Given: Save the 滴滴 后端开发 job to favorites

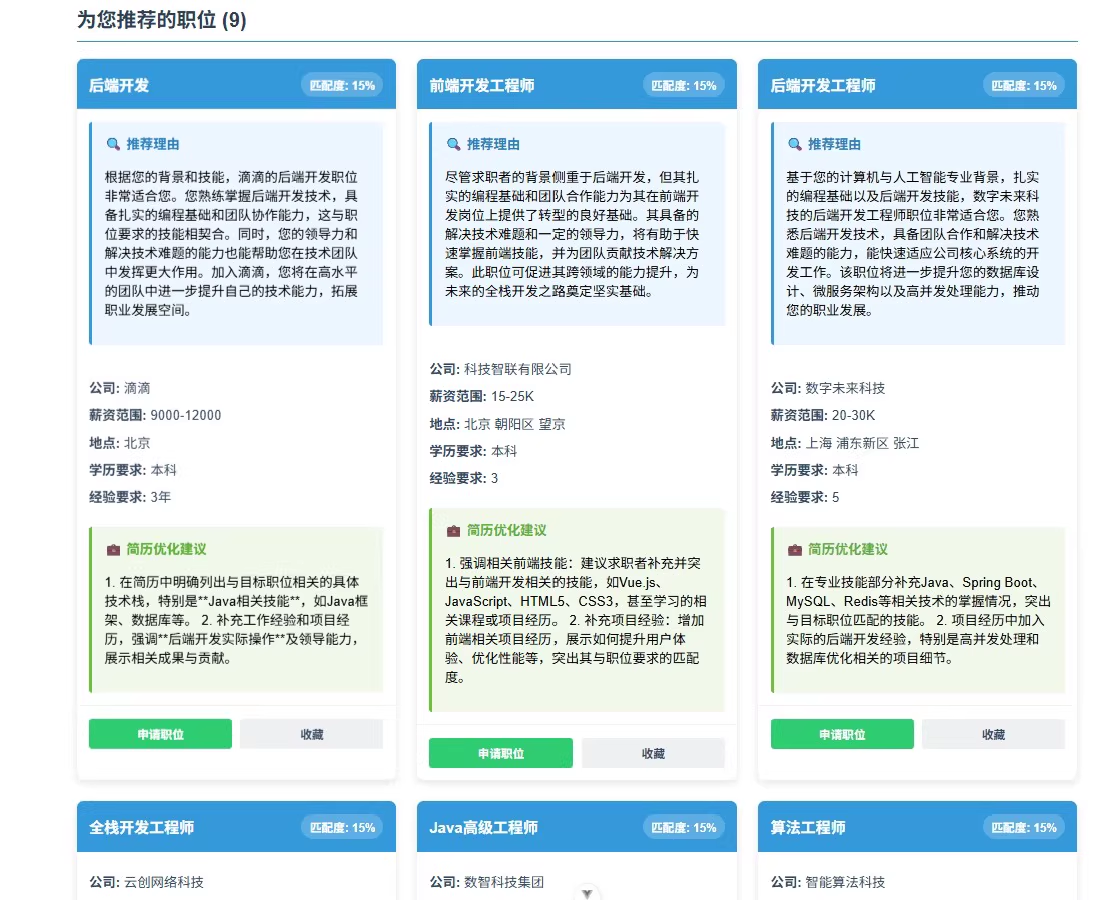Looking at the screenshot, I should (312, 734).
